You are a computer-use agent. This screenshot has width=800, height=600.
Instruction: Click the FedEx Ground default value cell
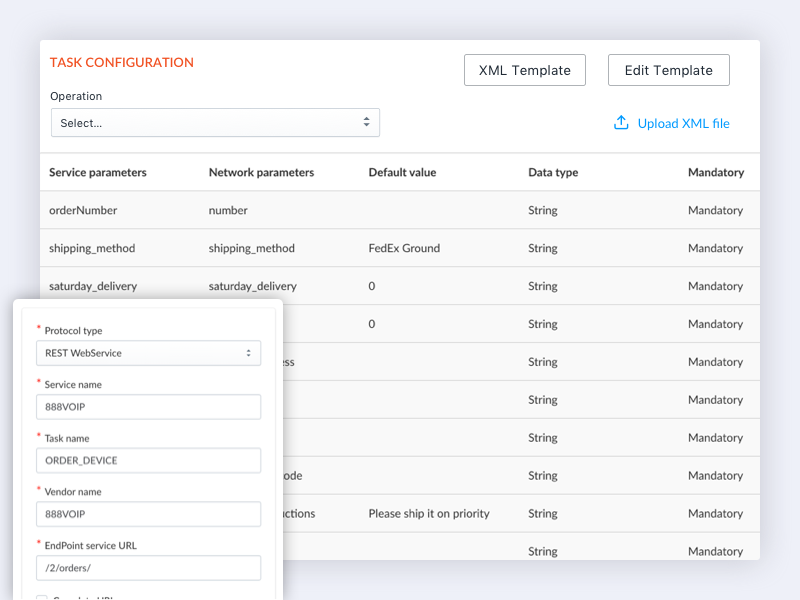404,249
